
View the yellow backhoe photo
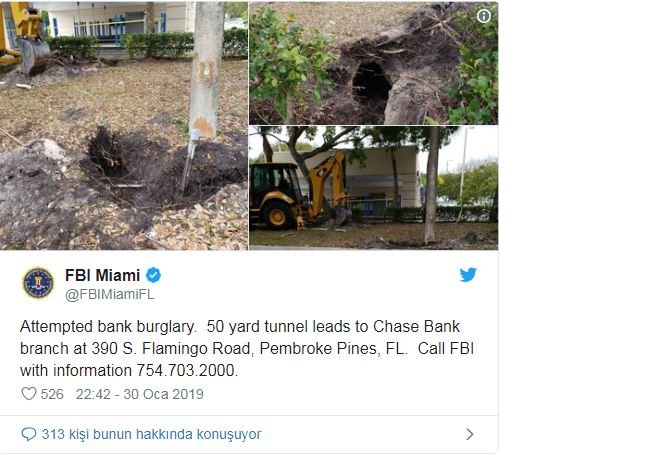[373, 188]
